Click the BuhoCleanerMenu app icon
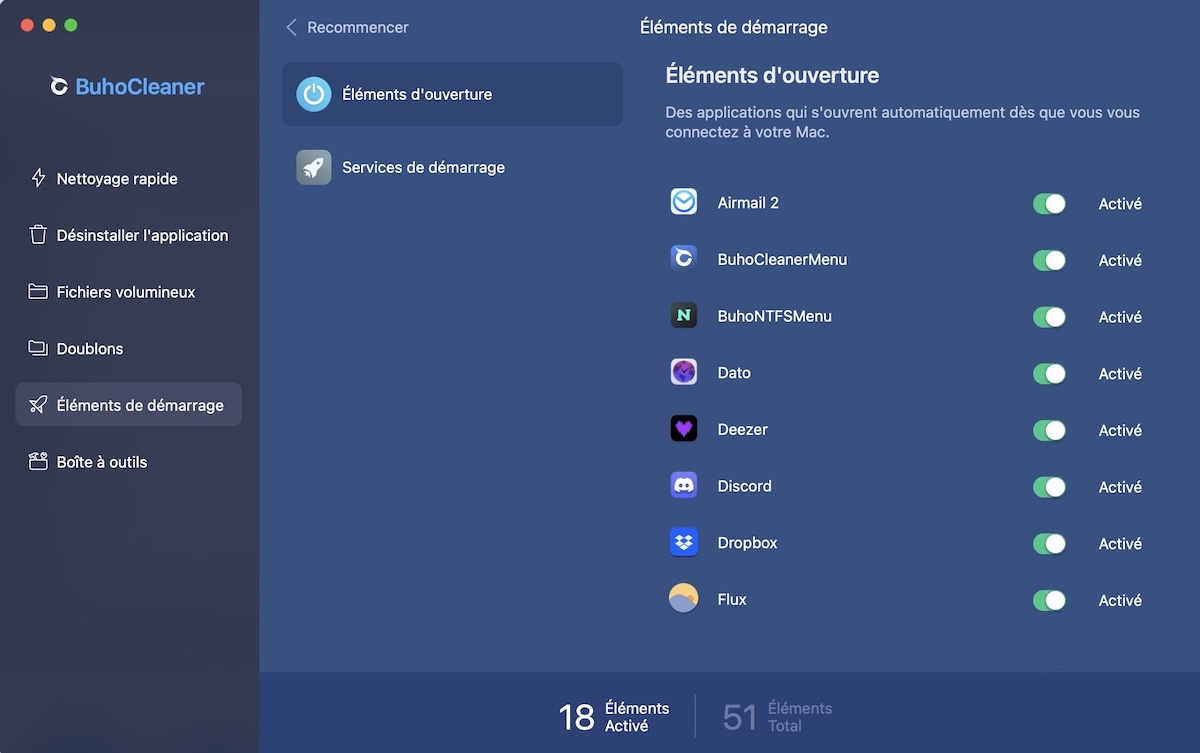Viewport: 1200px width, 753px height. pyautogui.click(x=684, y=259)
